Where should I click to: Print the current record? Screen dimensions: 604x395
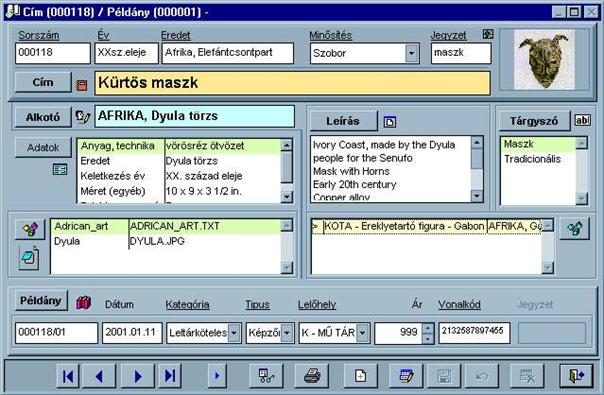click(x=312, y=376)
